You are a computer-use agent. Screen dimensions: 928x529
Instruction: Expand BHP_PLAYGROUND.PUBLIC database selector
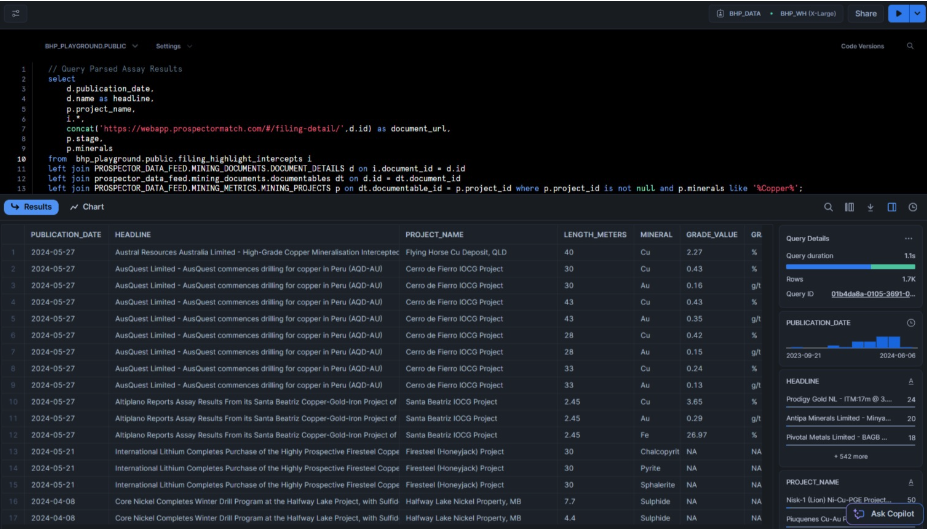(x=91, y=46)
